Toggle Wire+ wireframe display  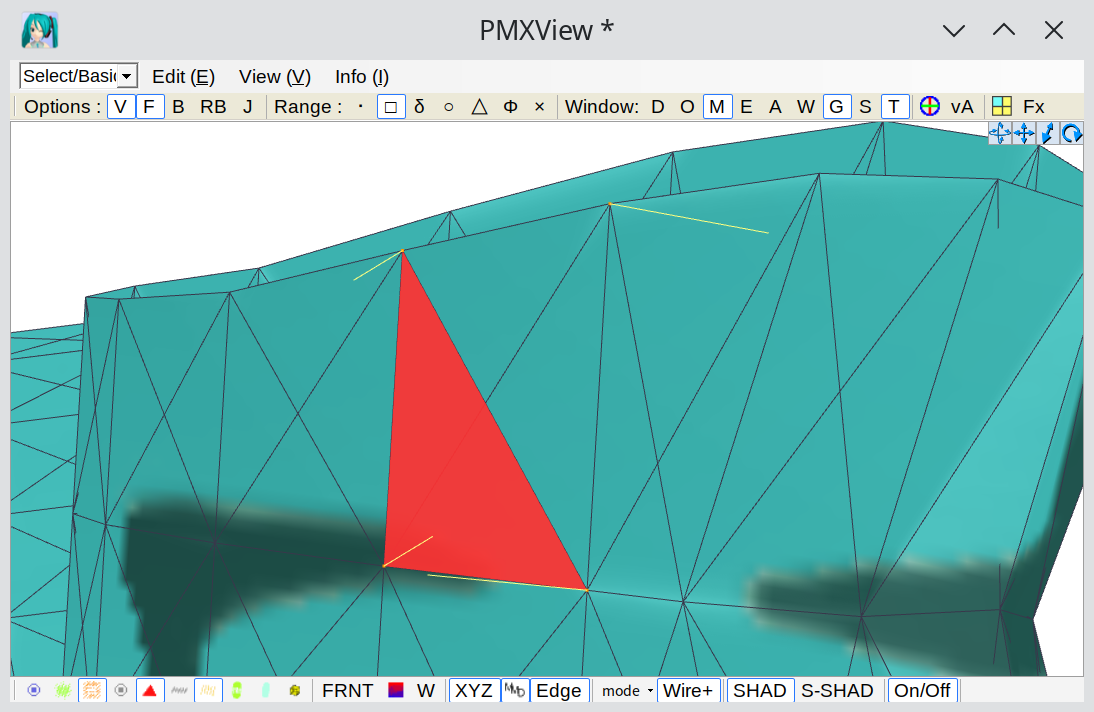pyautogui.click(x=688, y=690)
